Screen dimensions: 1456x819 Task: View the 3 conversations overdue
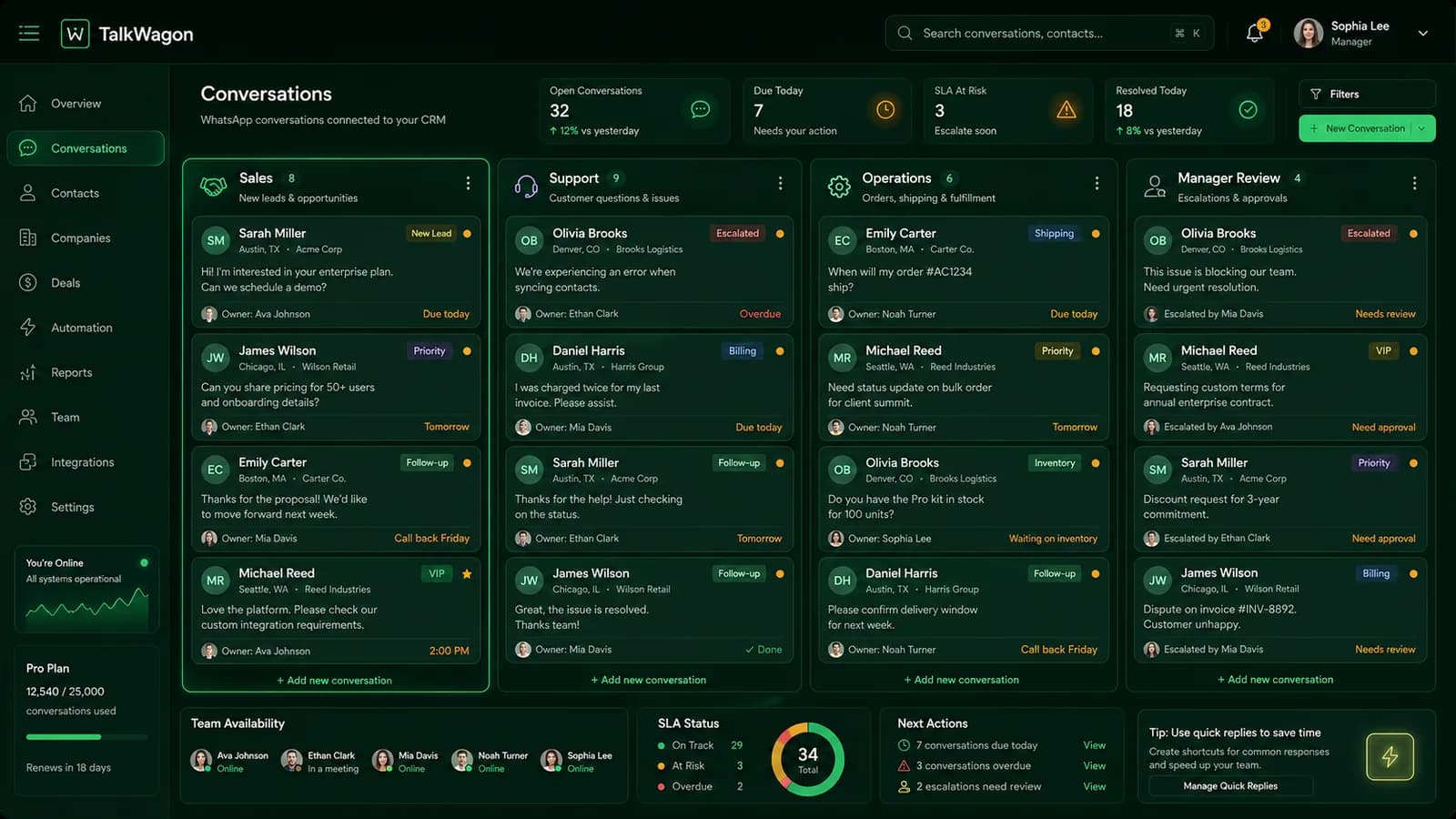(1095, 766)
